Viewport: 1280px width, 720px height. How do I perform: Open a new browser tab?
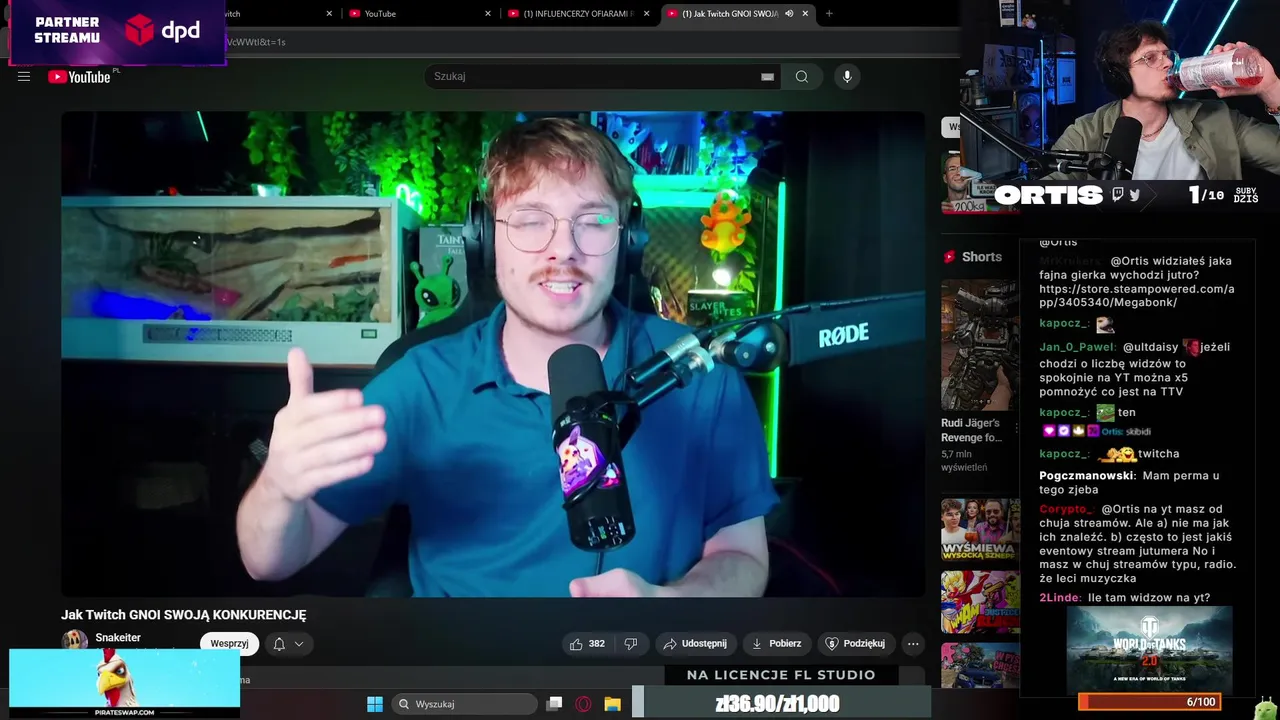829,14
